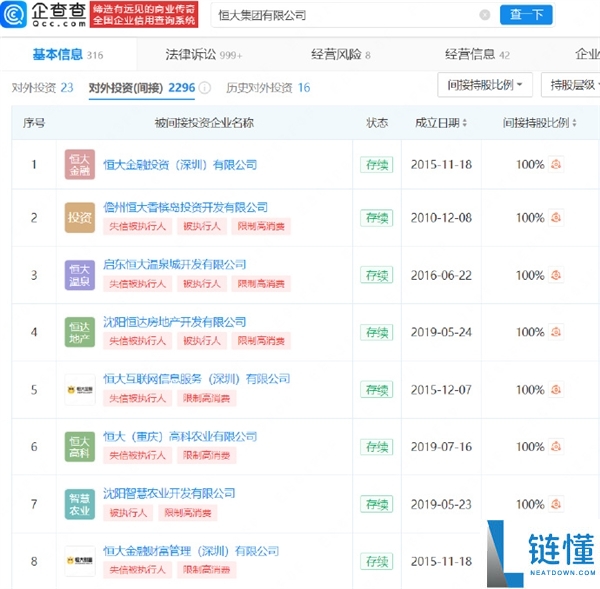Click the date 2016-06-22 cell
The width and height of the screenshot is (600, 589).
click(441, 275)
